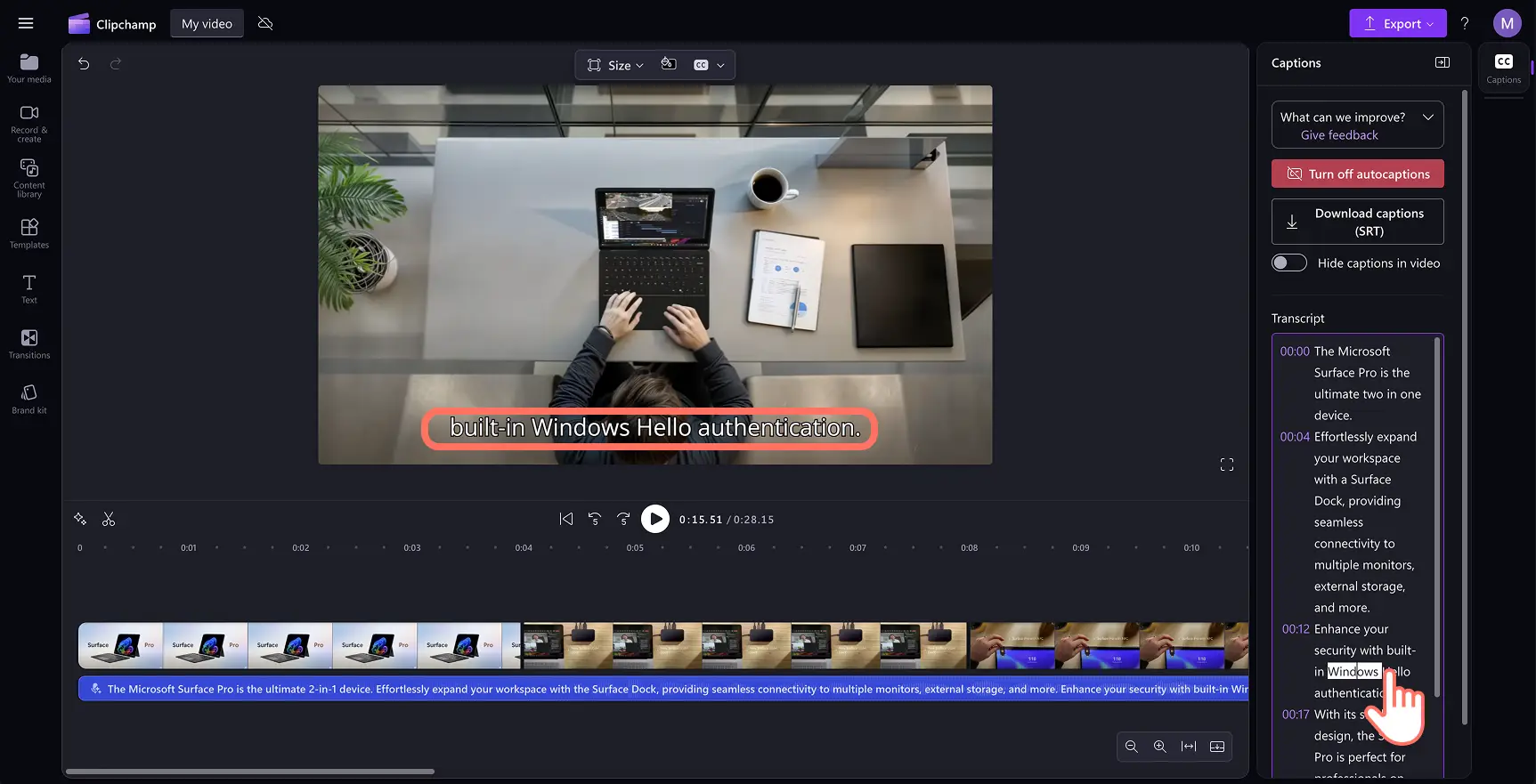Click the 0:05 mark on timeline ruler
Screen dimensions: 1536x784
point(635,548)
